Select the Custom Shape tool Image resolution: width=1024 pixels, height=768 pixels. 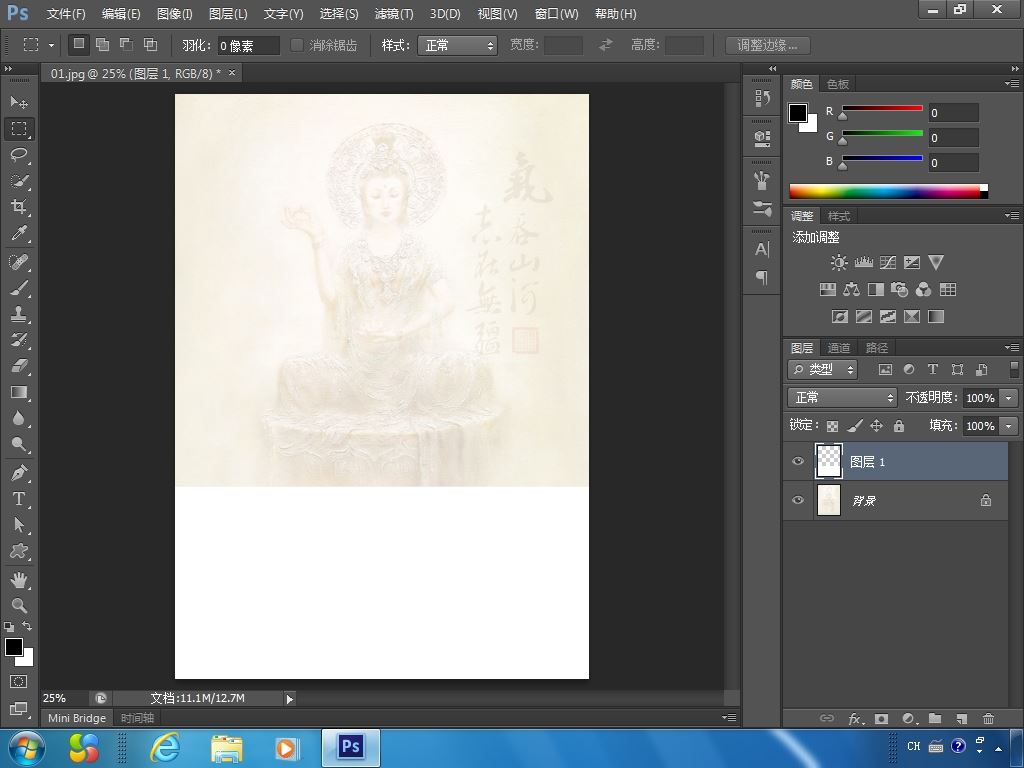19,551
